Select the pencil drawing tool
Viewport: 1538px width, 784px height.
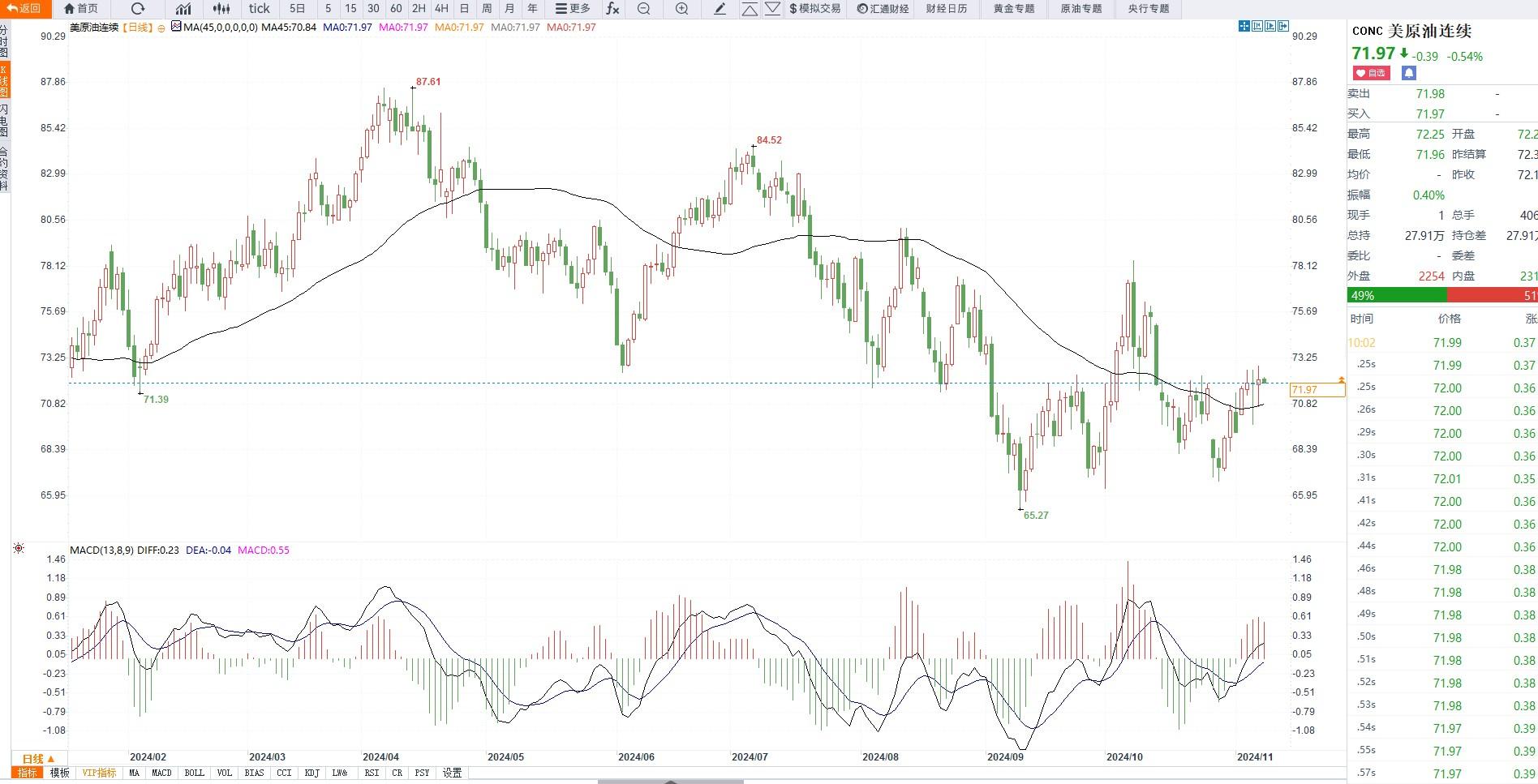click(720, 8)
